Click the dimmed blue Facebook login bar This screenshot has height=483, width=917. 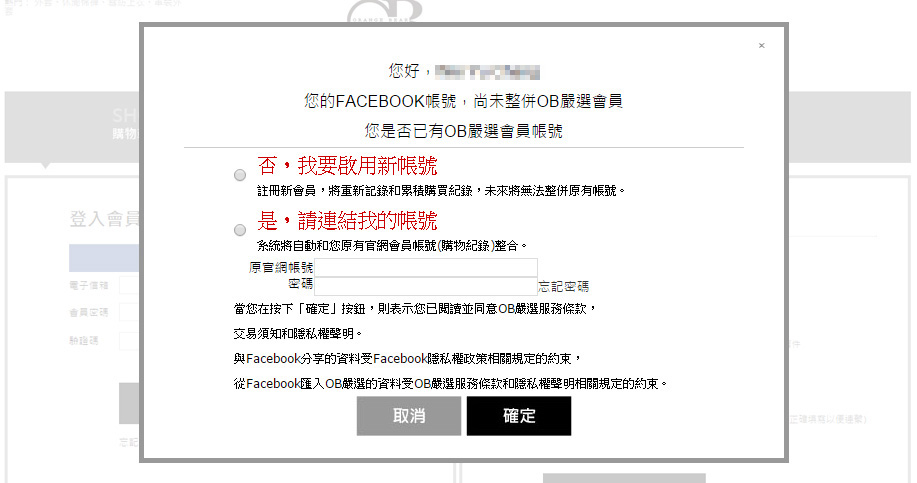coord(104,258)
